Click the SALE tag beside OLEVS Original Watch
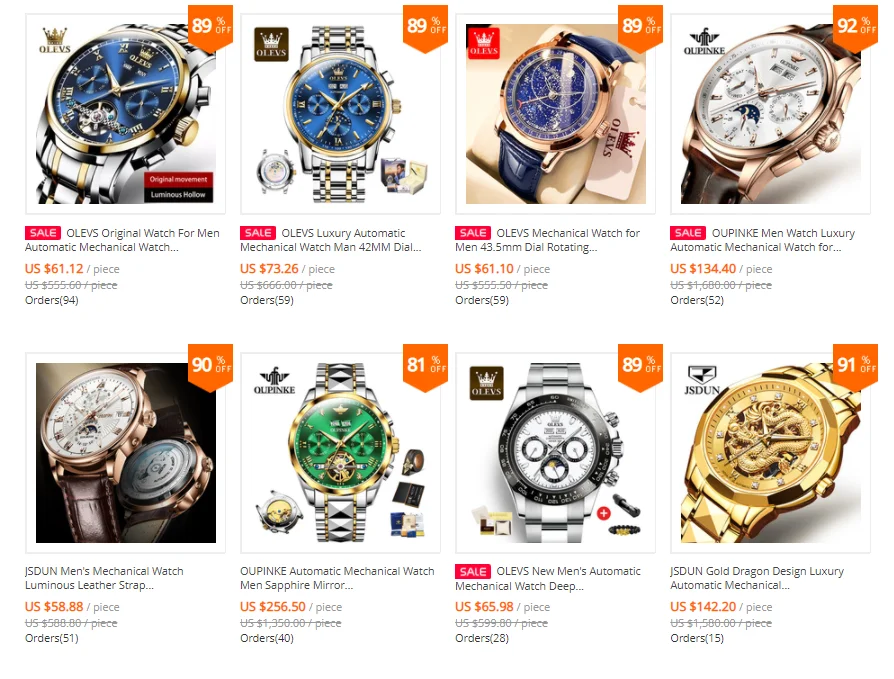Image resolution: width=894 pixels, height=679 pixels. (x=43, y=233)
